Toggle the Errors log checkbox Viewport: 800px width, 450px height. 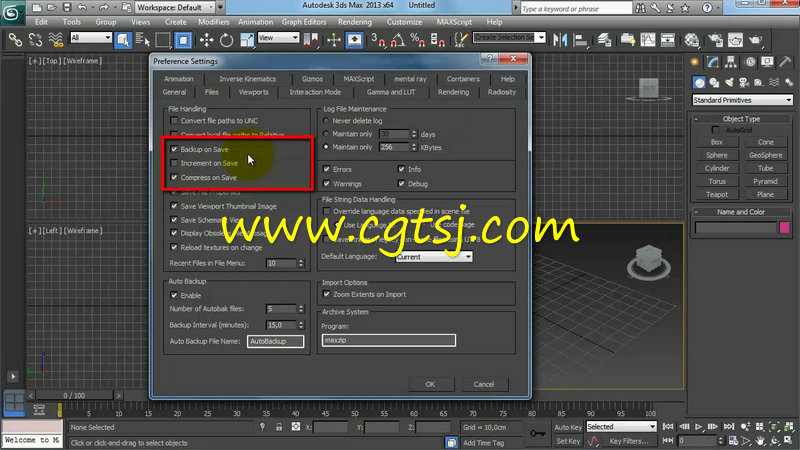[x=327, y=169]
